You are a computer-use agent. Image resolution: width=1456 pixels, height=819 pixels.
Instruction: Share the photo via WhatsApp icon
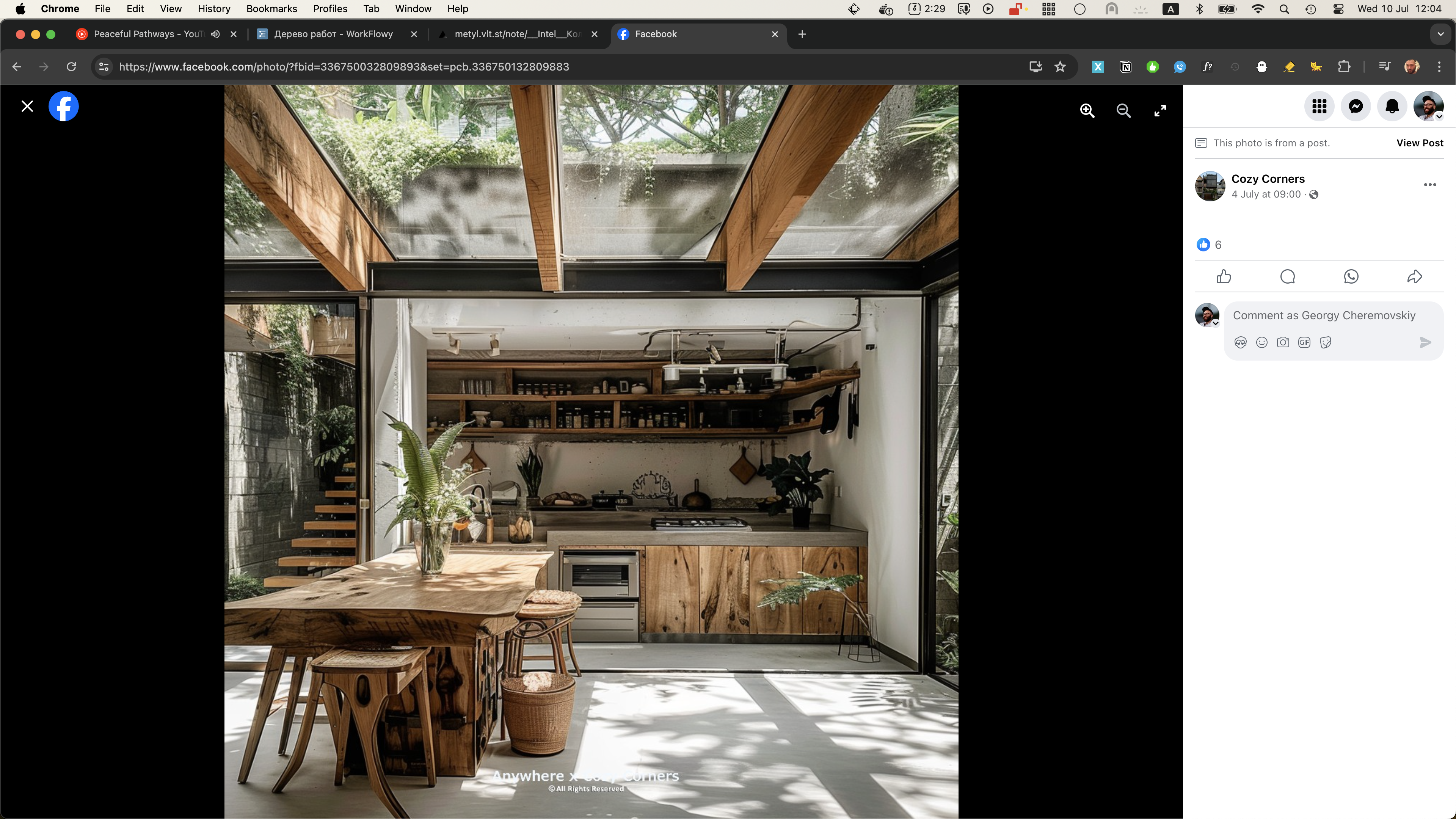(1351, 276)
